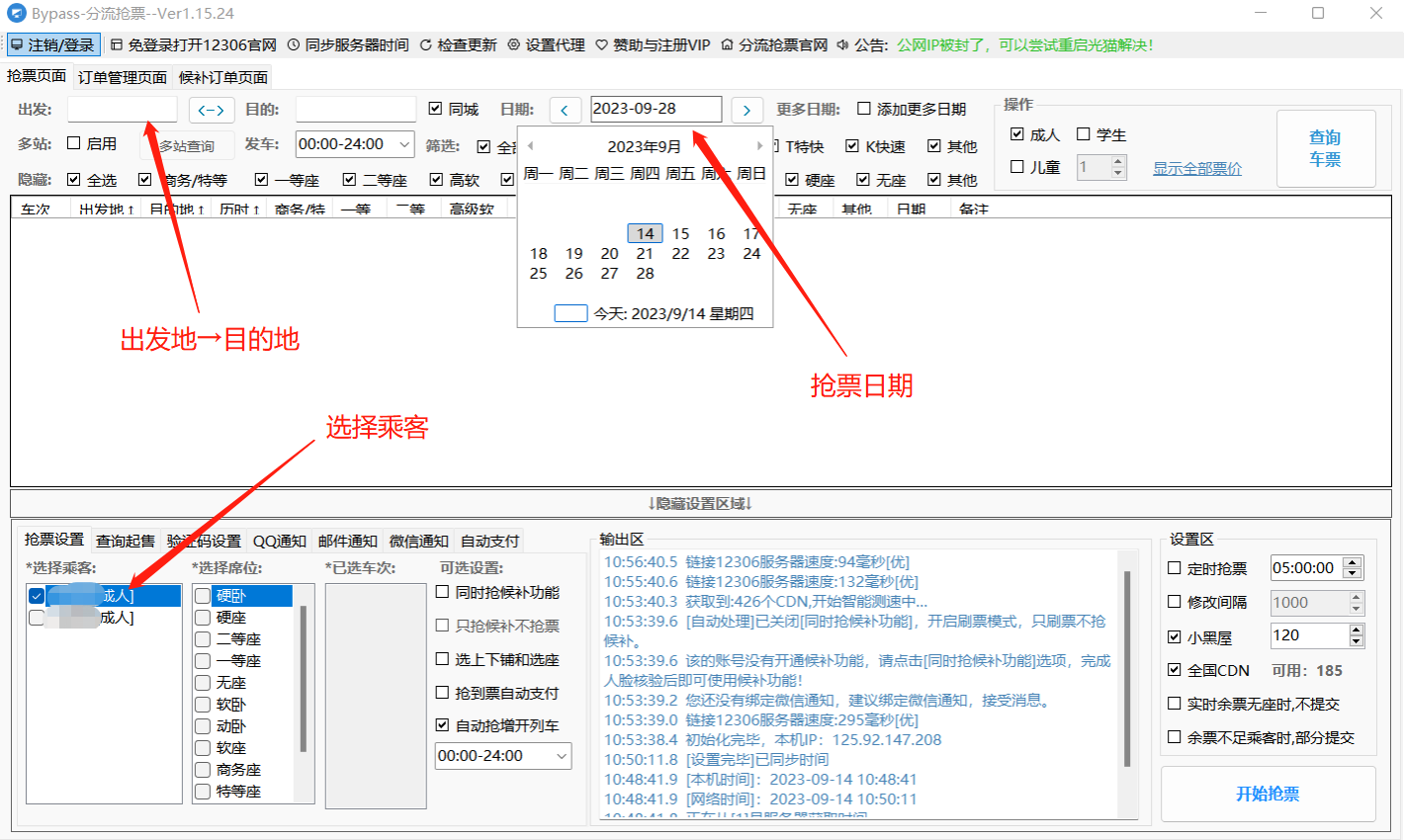The image size is (1404, 840).
Task: Switch to the 订单管理页面 tab
Action: tap(121, 76)
